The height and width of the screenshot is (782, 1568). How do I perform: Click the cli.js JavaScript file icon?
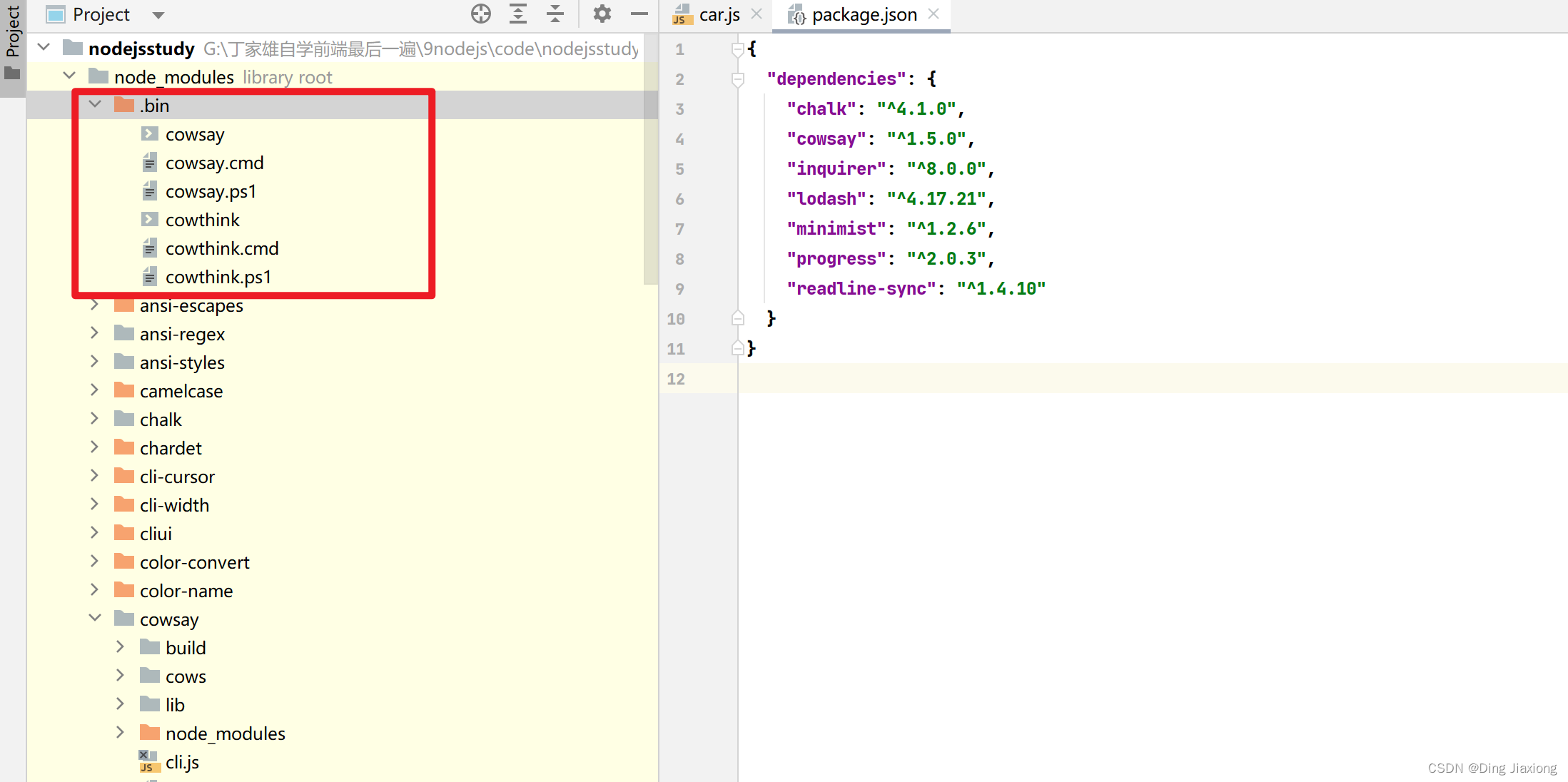148,762
